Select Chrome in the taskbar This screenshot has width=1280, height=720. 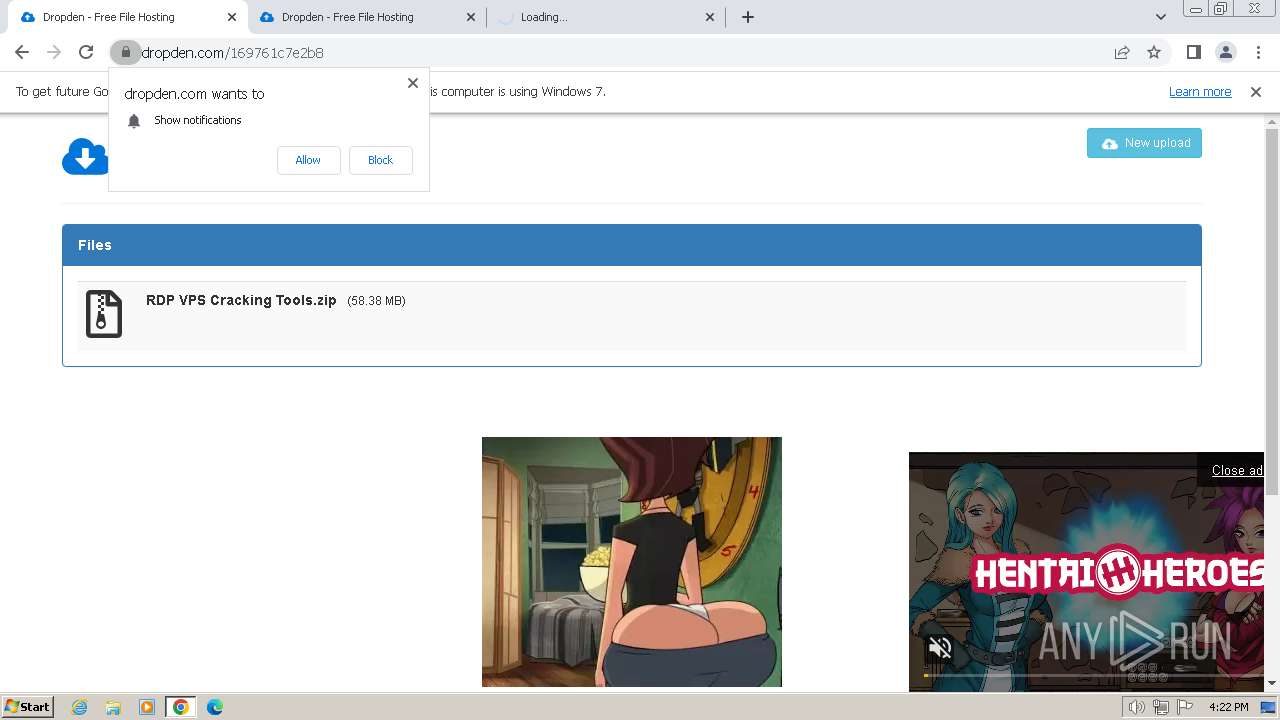(181, 707)
